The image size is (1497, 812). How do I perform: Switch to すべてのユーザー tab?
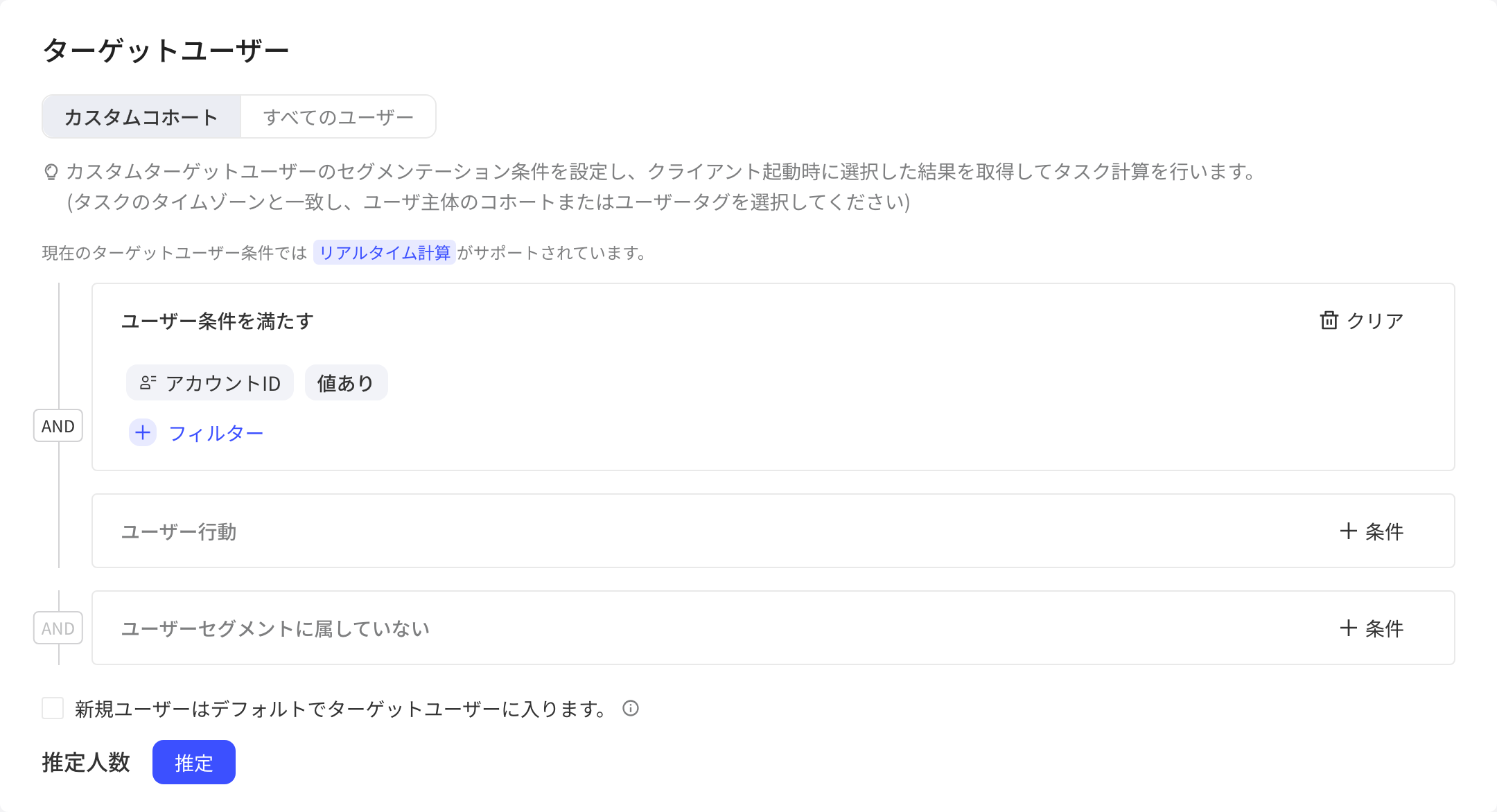(338, 116)
